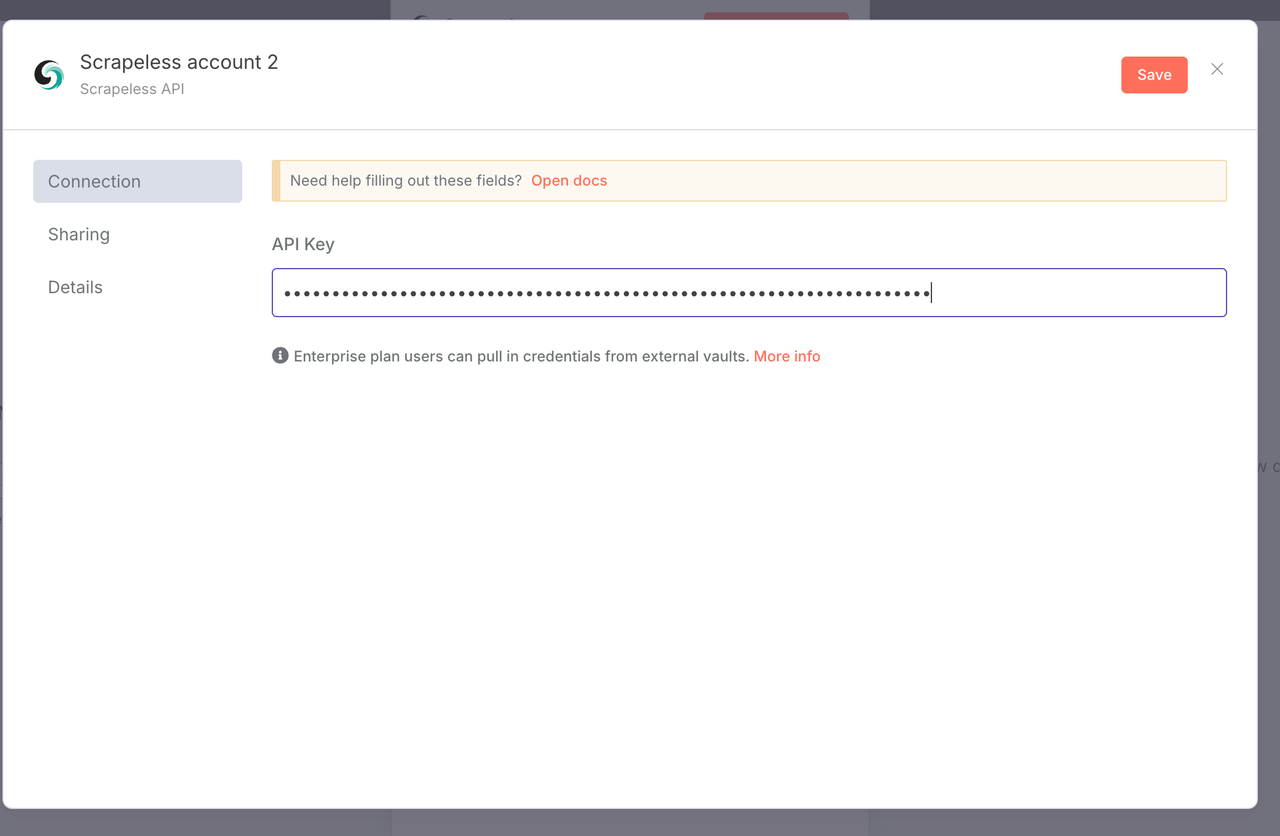Click the info circle icon beside Enterprise note

280,356
